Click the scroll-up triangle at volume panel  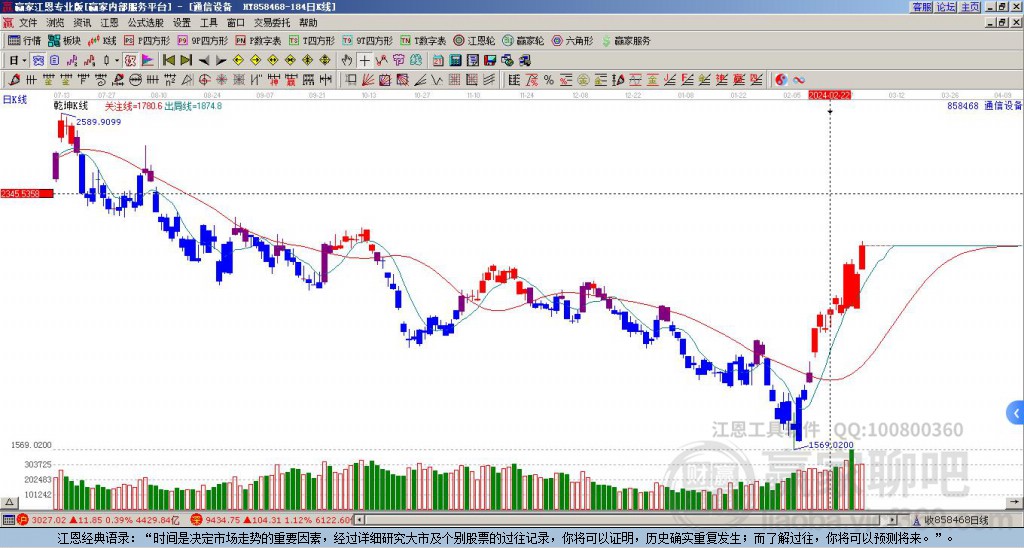pos(9,502)
